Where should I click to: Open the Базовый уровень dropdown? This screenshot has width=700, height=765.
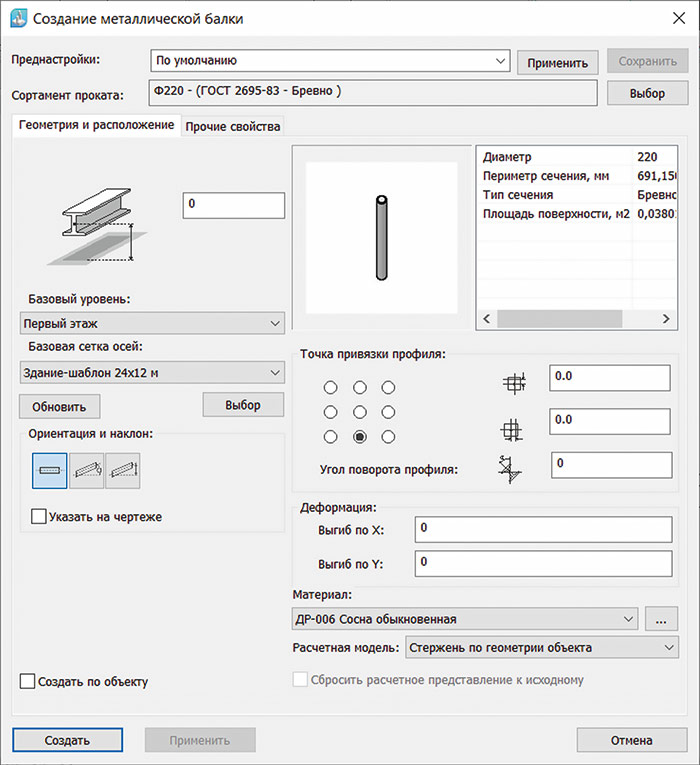point(152,323)
